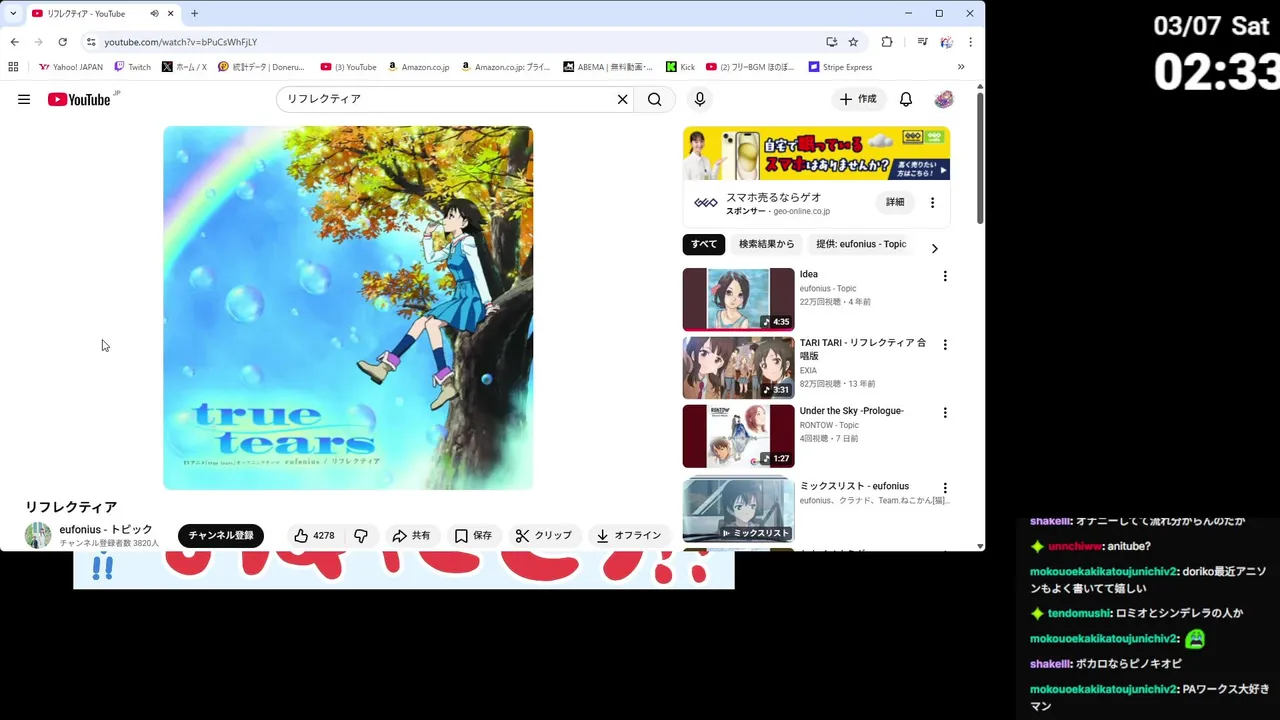Download video with オフライン button
Viewport: 1280px width, 720px height.
(629, 536)
